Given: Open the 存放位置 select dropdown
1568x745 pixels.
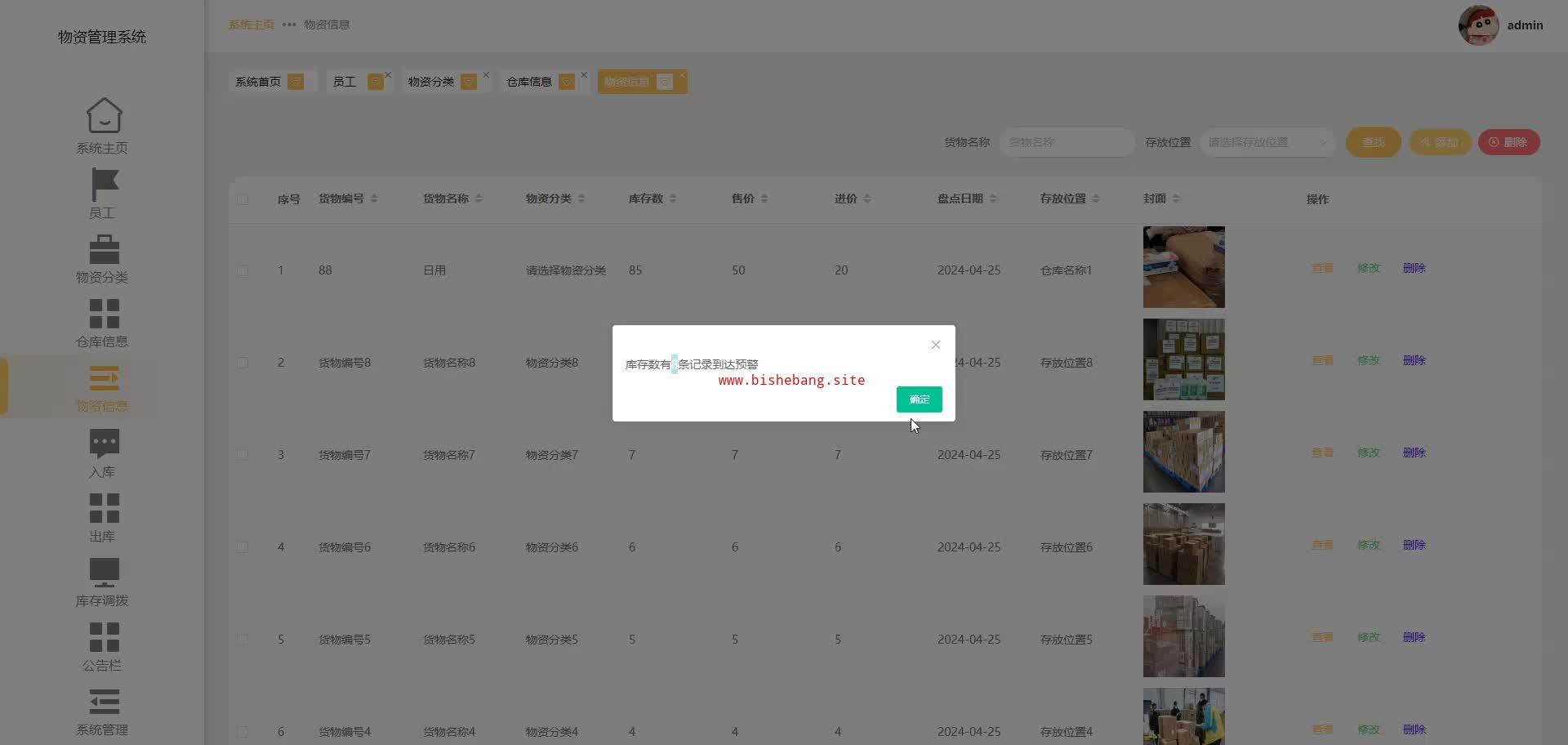Looking at the screenshot, I should (1267, 142).
